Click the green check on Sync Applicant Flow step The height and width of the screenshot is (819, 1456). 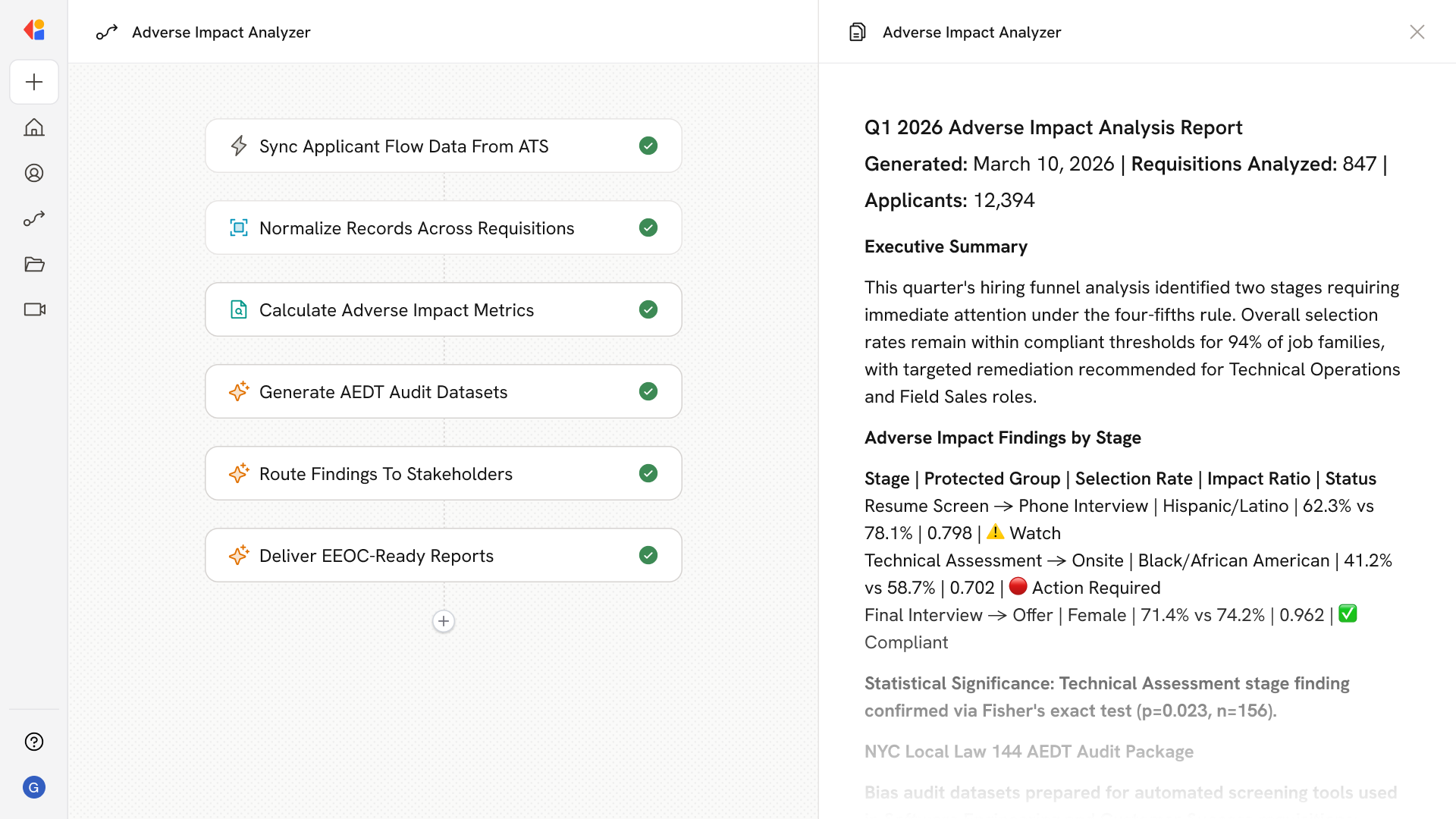point(648,146)
